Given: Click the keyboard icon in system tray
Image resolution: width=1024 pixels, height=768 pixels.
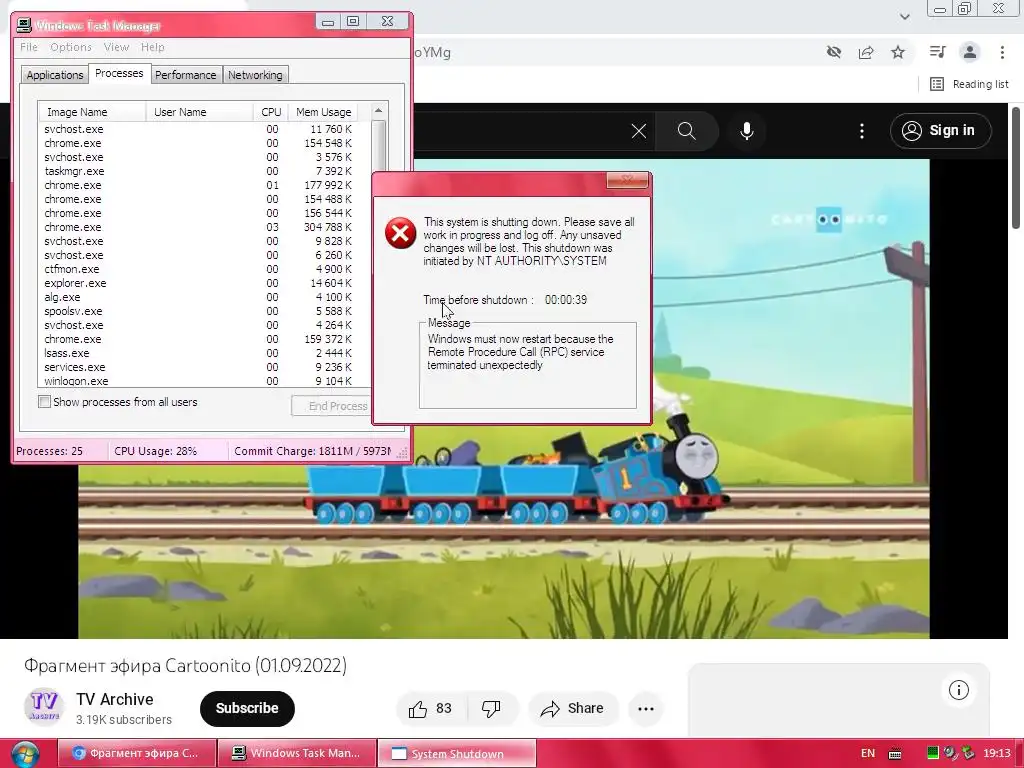Looking at the screenshot, I should pos(895,754).
